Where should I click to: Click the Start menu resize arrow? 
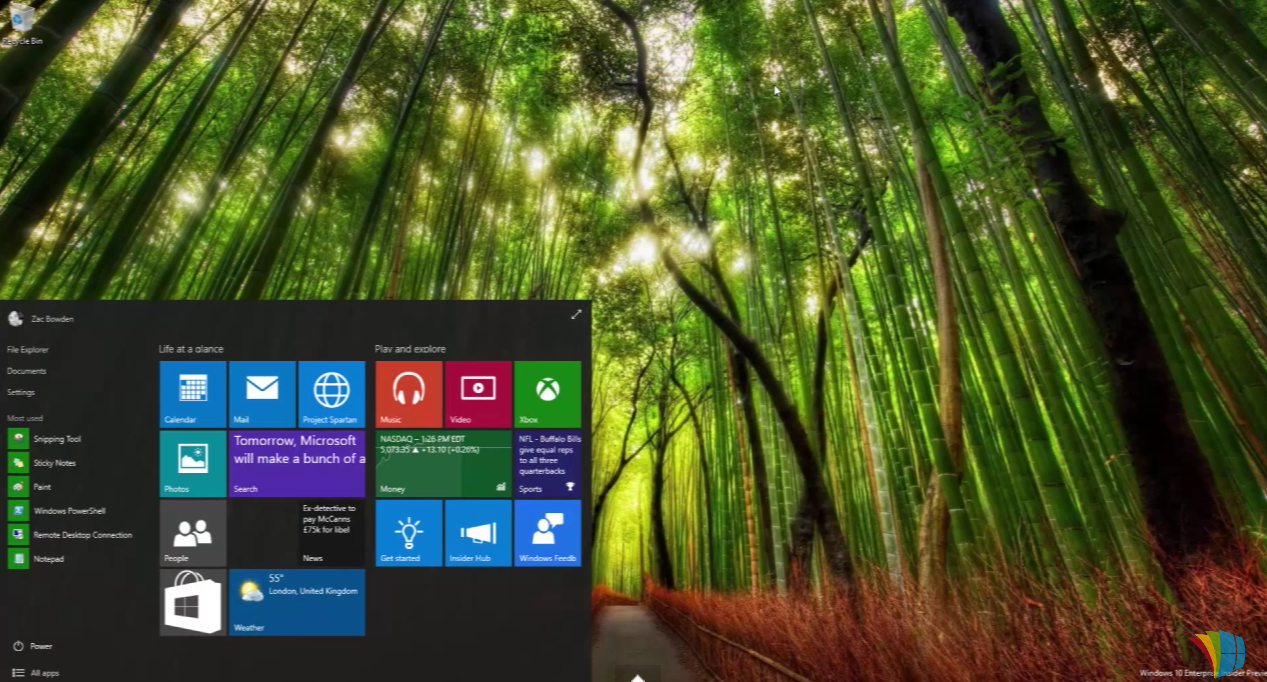[576, 314]
